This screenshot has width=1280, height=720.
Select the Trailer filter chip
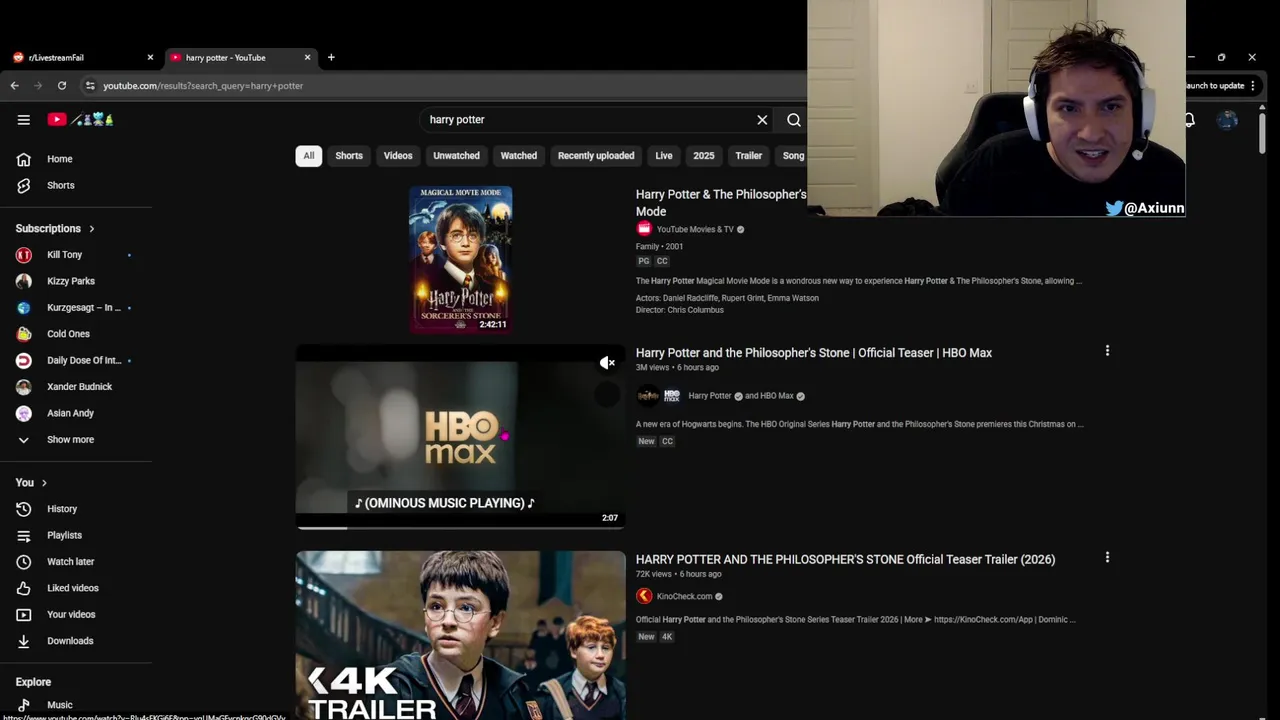click(x=749, y=156)
